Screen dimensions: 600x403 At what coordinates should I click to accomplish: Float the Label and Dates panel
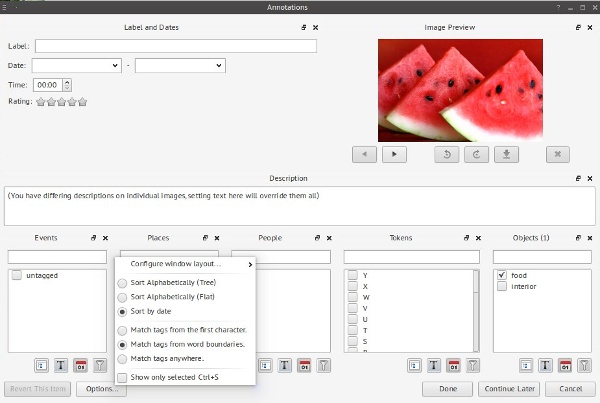pyautogui.click(x=303, y=28)
